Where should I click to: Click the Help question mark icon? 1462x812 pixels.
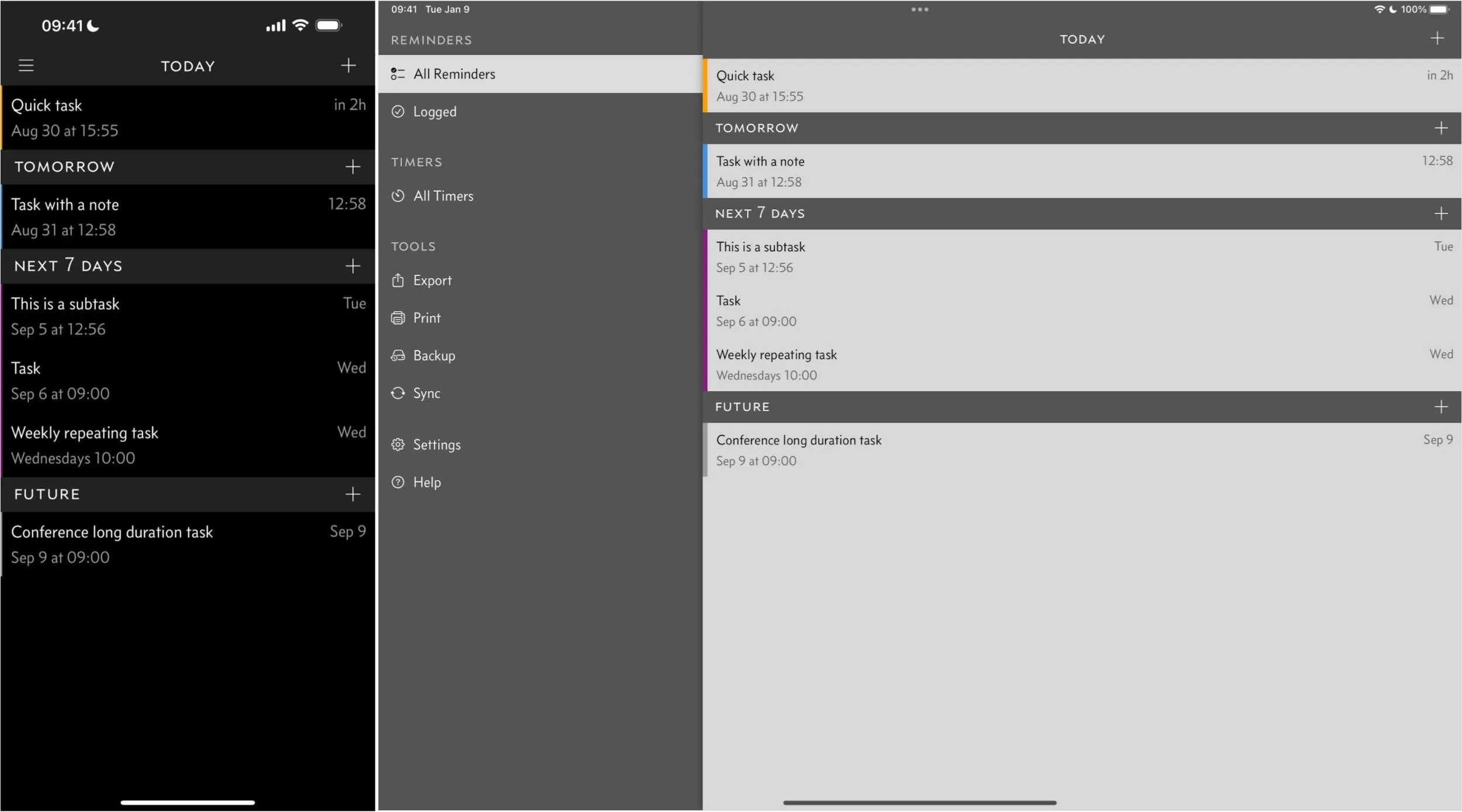[398, 482]
